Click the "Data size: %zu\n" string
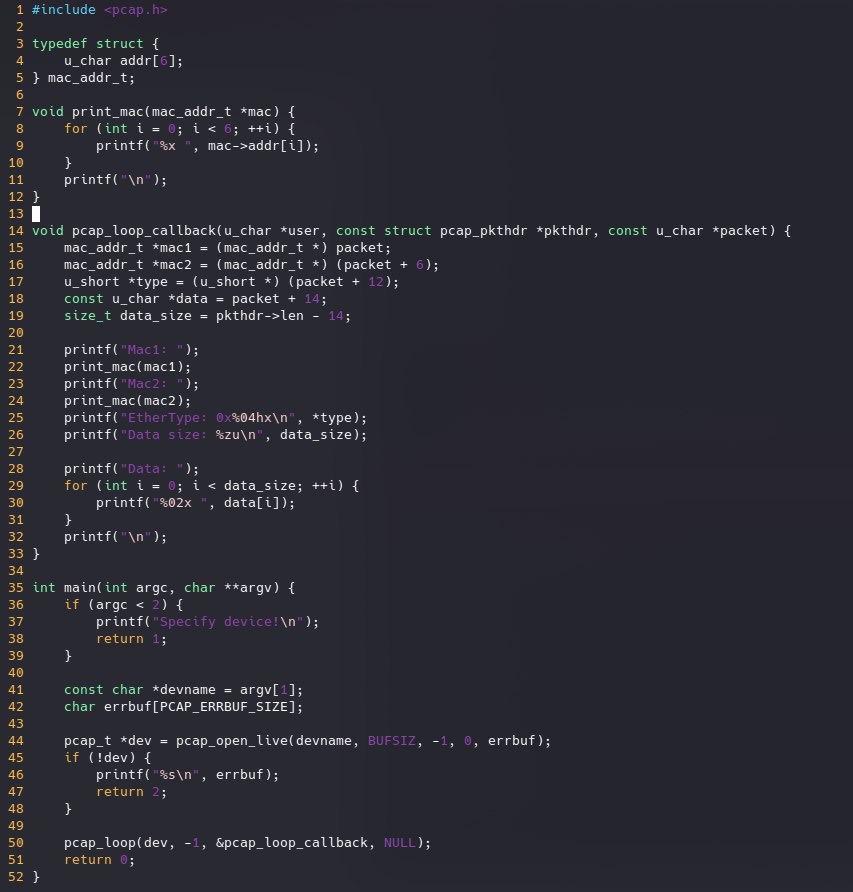Image resolution: width=853 pixels, height=892 pixels. click(192, 435)
